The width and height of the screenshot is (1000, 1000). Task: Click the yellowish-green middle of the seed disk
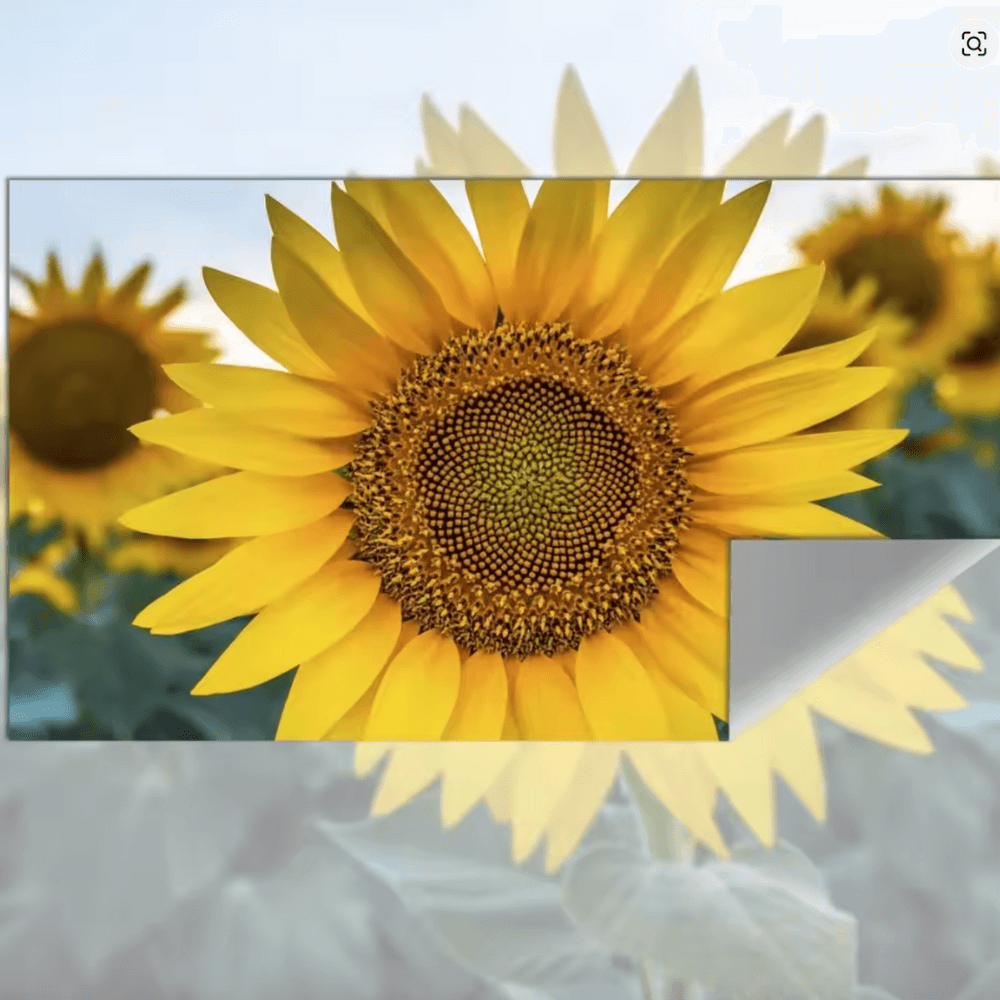pos(528,470)
